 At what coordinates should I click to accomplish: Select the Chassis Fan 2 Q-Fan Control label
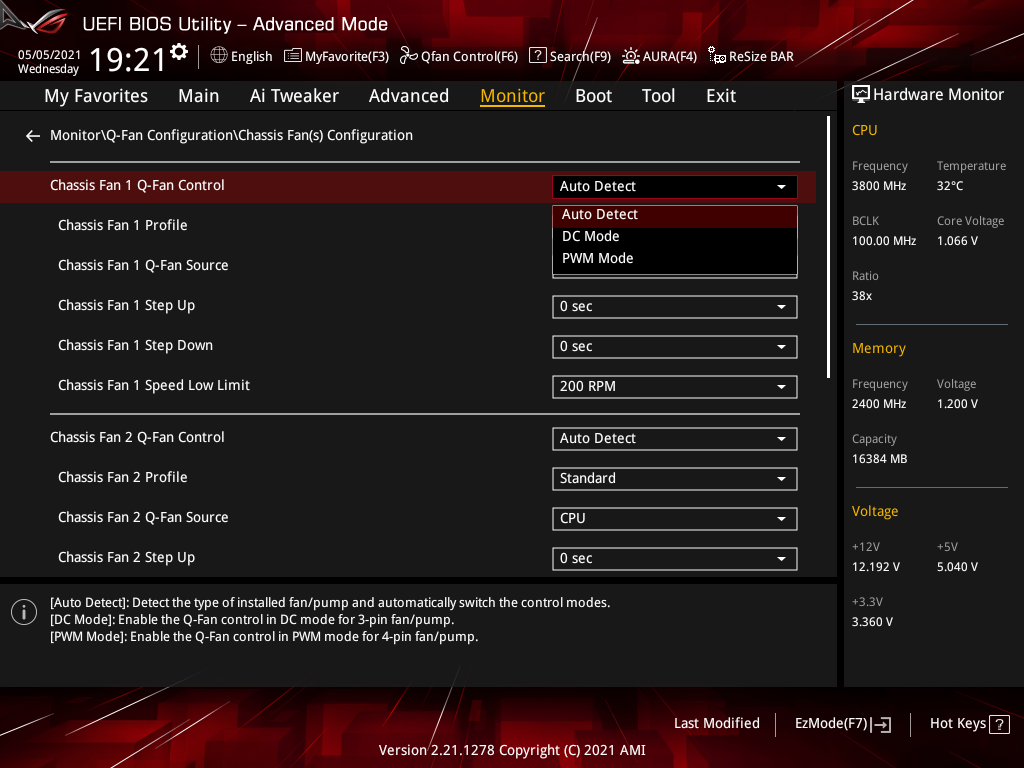click(x=137, y=438)
